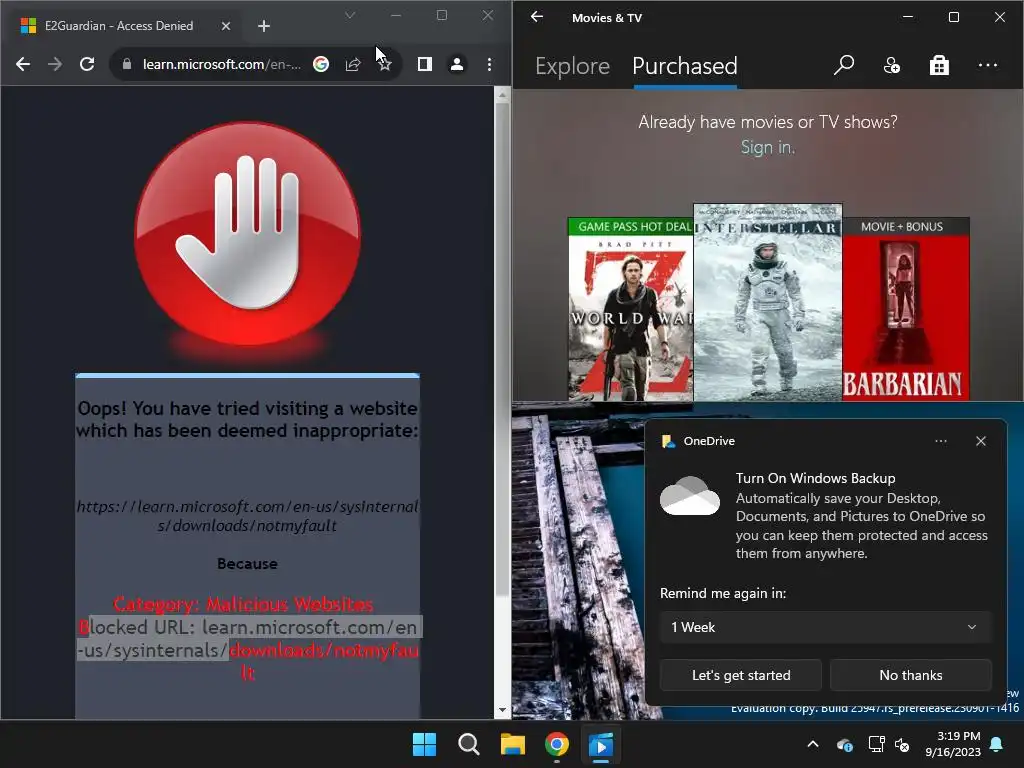Open taskbar Search
This screenshot has height=768, width=1024.
coord(468,744)
